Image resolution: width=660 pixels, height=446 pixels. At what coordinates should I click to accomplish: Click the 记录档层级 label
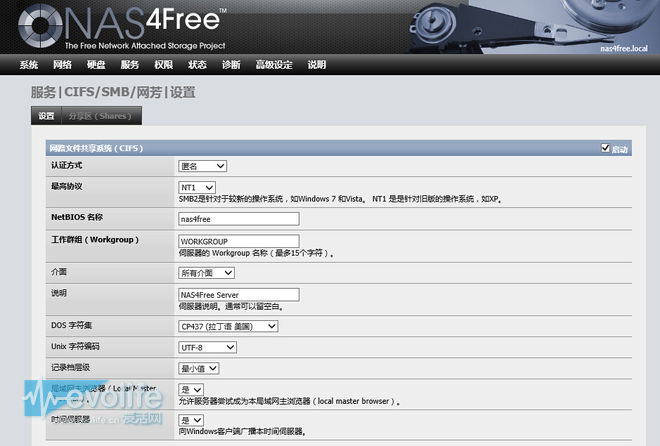pos(70,367)
